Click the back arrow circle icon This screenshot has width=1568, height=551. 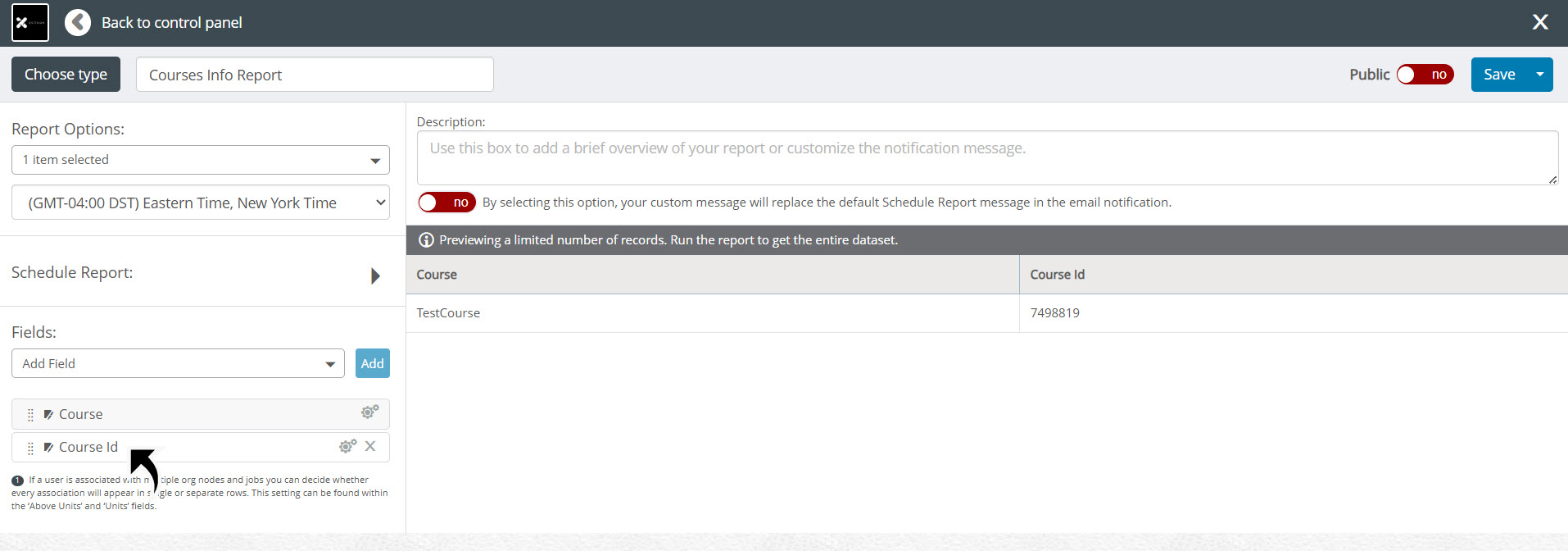(x=78, y=23)
